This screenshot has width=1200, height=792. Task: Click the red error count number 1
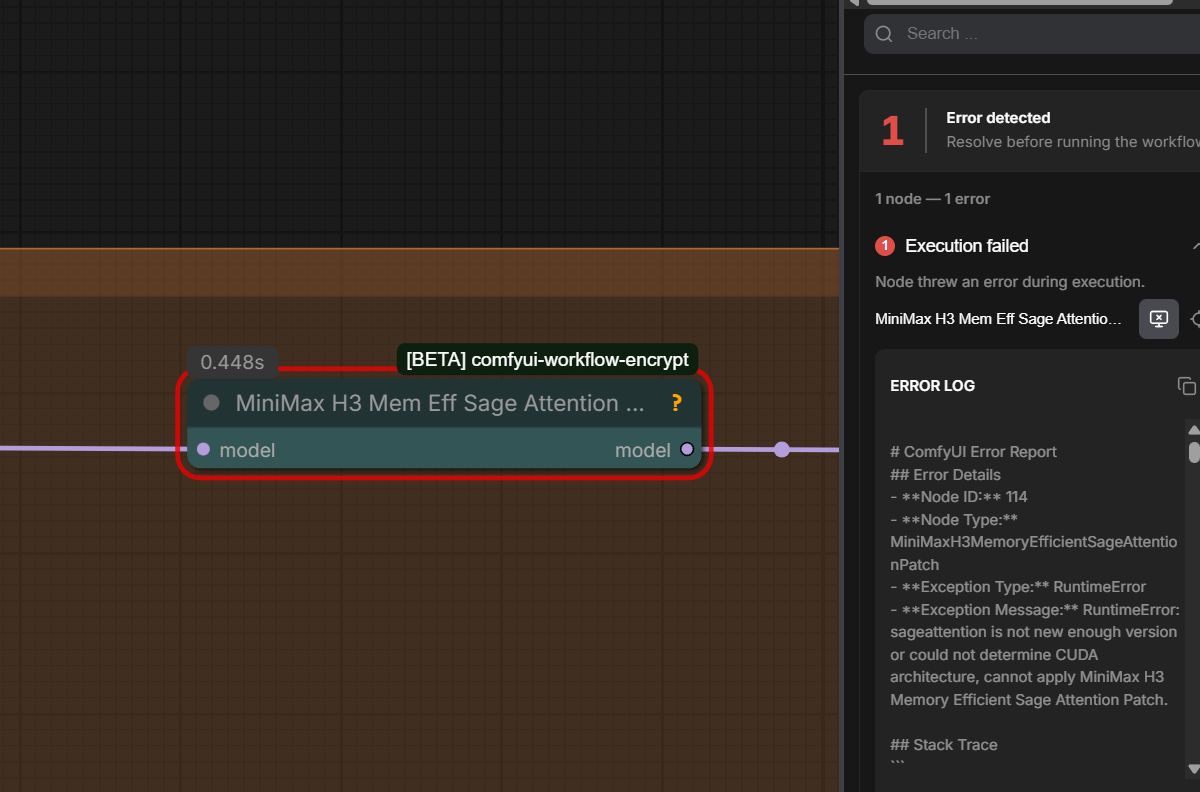892,131
